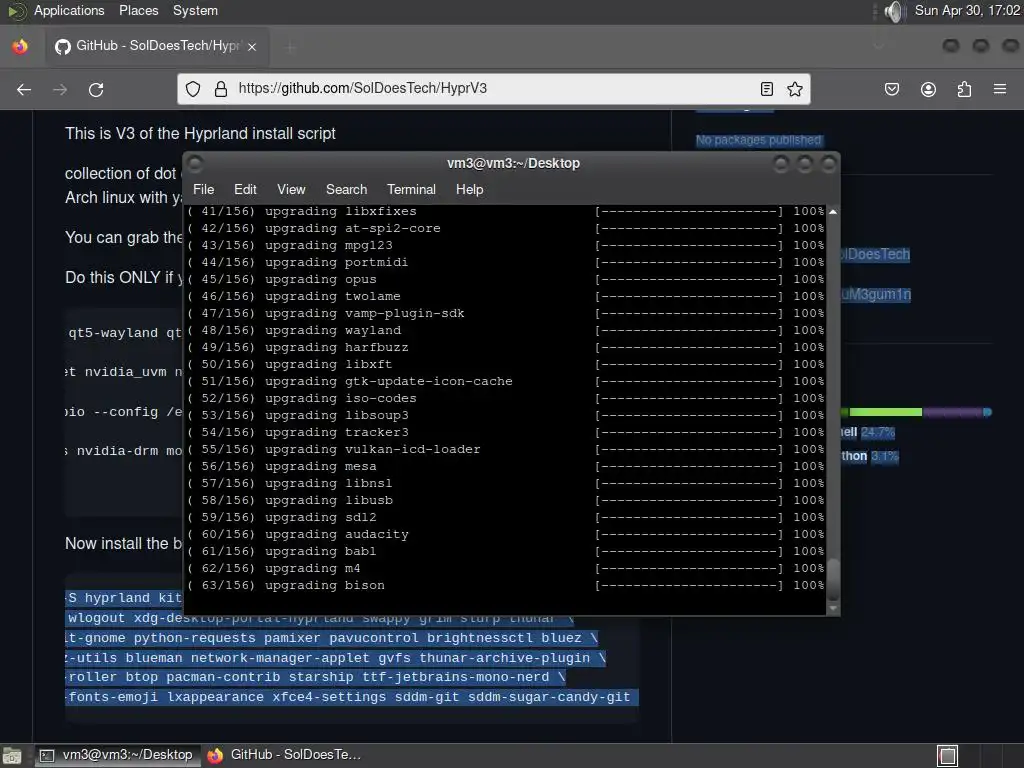1024x768 pixels.
Task: Click code line with 'blueman network-manager-applet'
Action: click(x=336, y=658)
